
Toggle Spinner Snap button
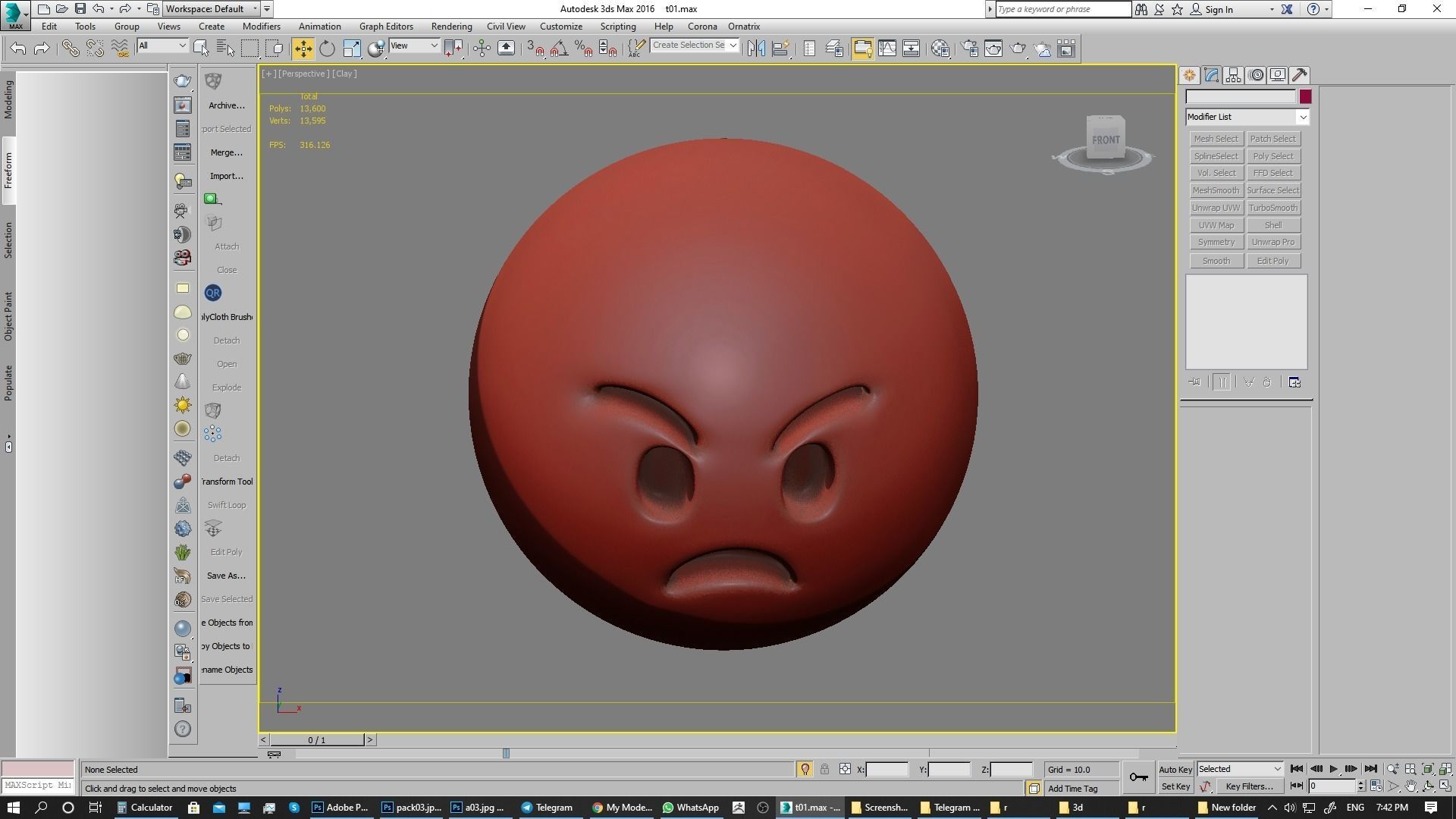607,49
